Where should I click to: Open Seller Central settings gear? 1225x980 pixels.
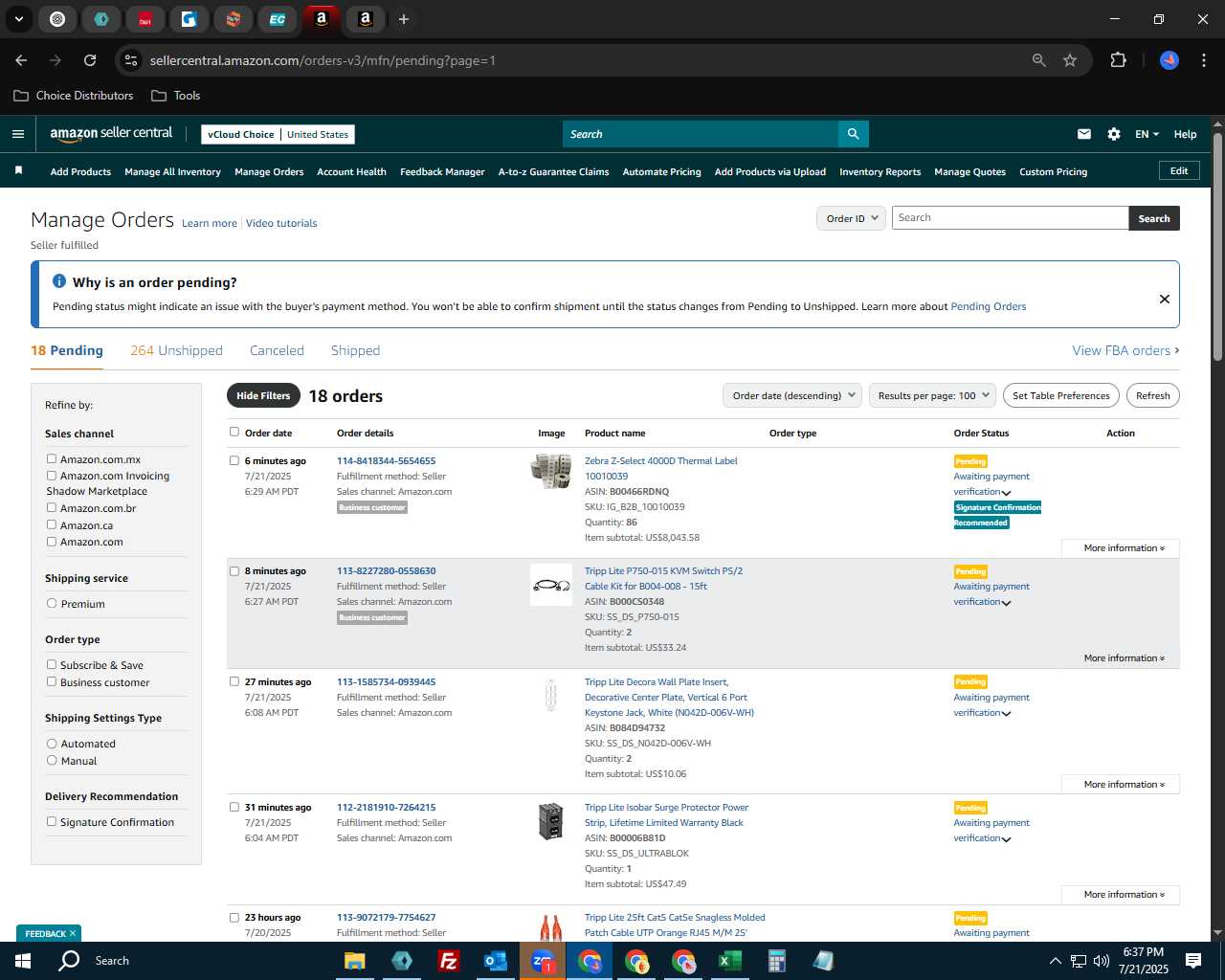point(1114,134)
